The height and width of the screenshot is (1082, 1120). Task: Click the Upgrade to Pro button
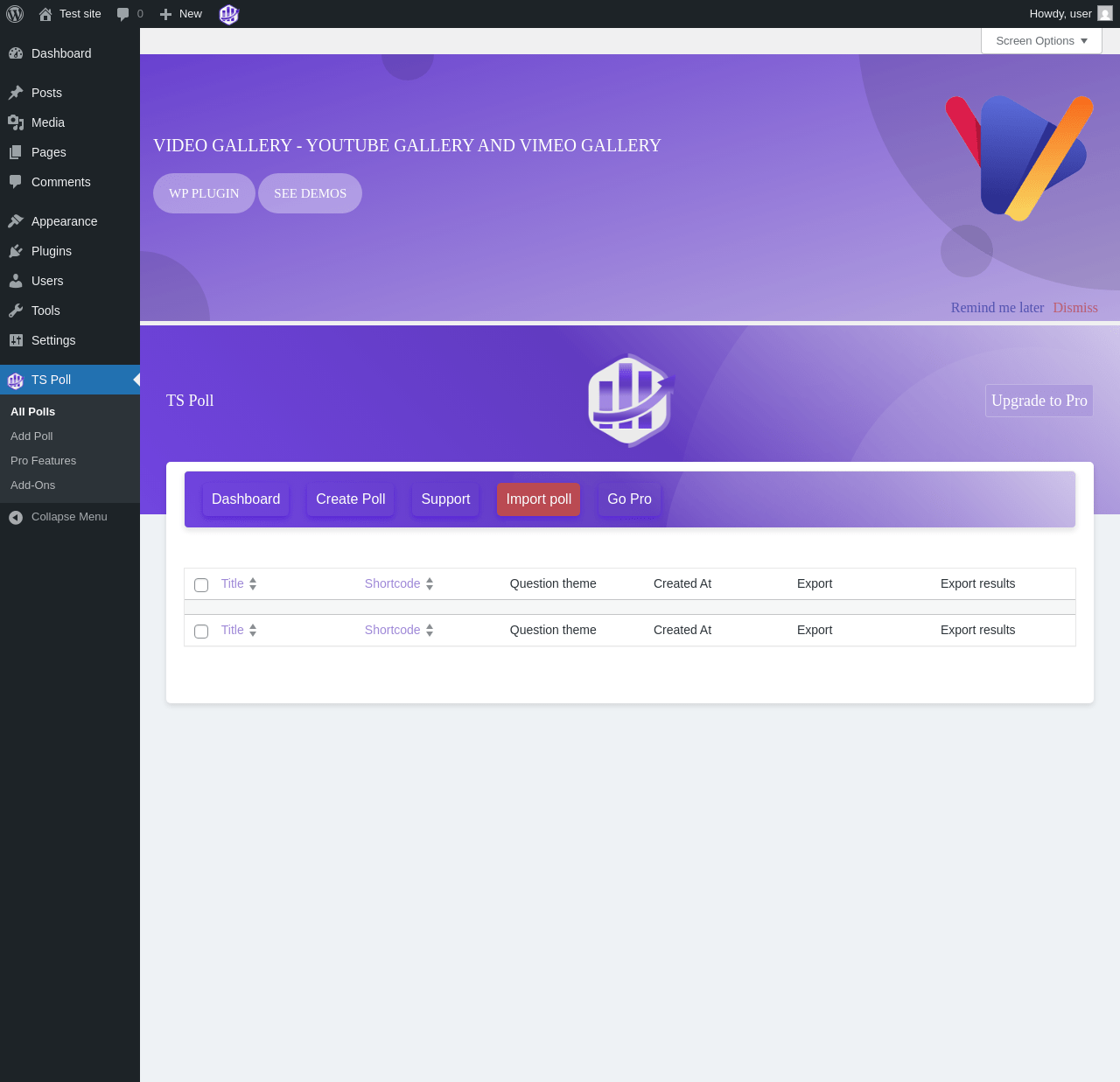point(1039,401)
